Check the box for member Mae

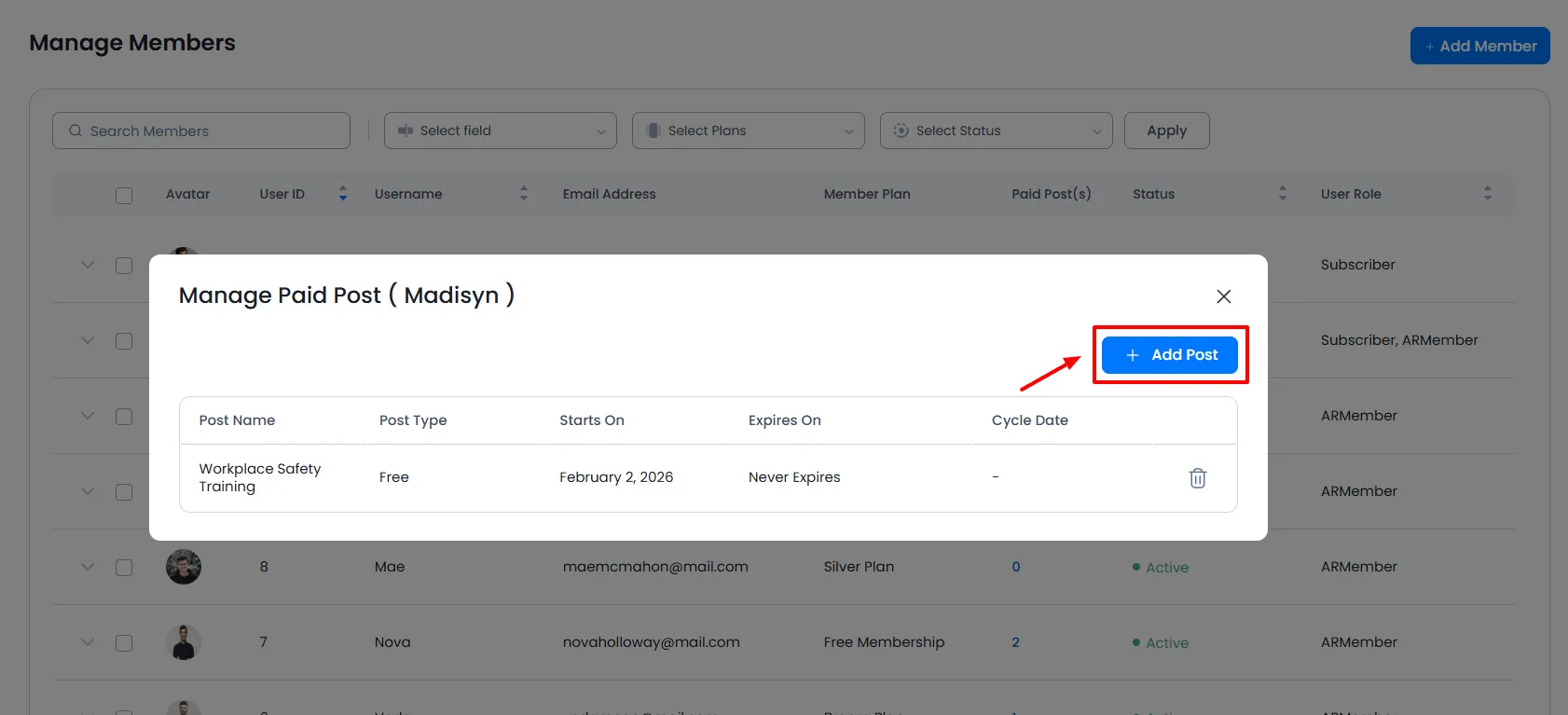[x=124, y=568]
